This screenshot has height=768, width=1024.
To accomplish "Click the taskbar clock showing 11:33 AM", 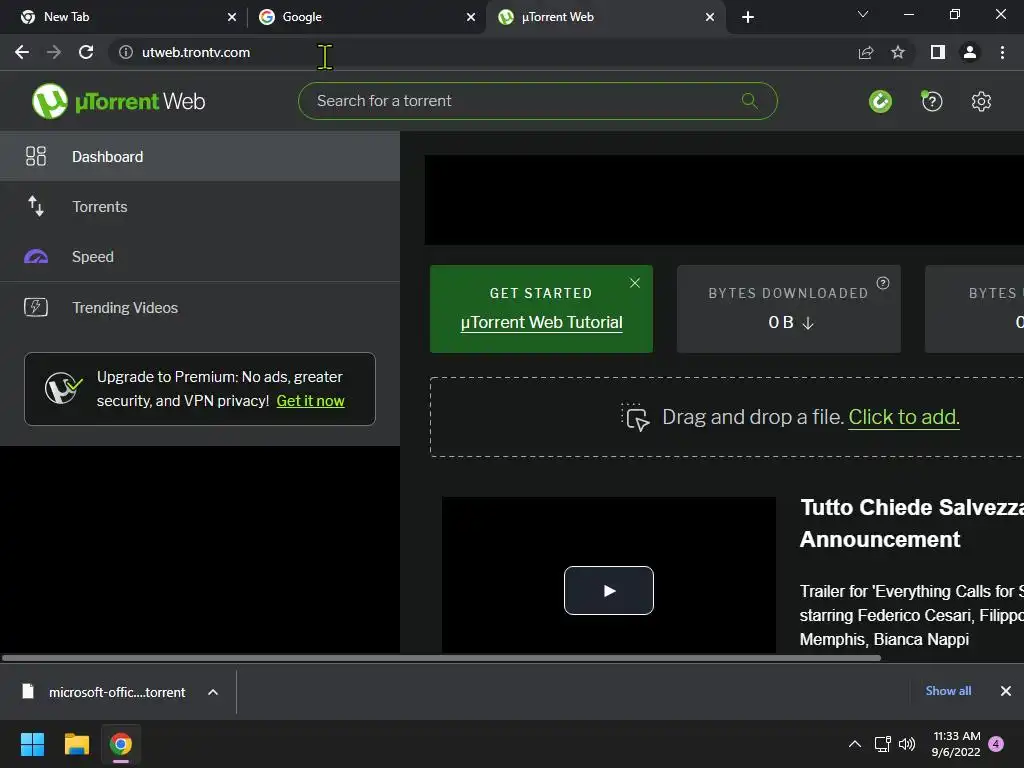I will pos(956,744).
